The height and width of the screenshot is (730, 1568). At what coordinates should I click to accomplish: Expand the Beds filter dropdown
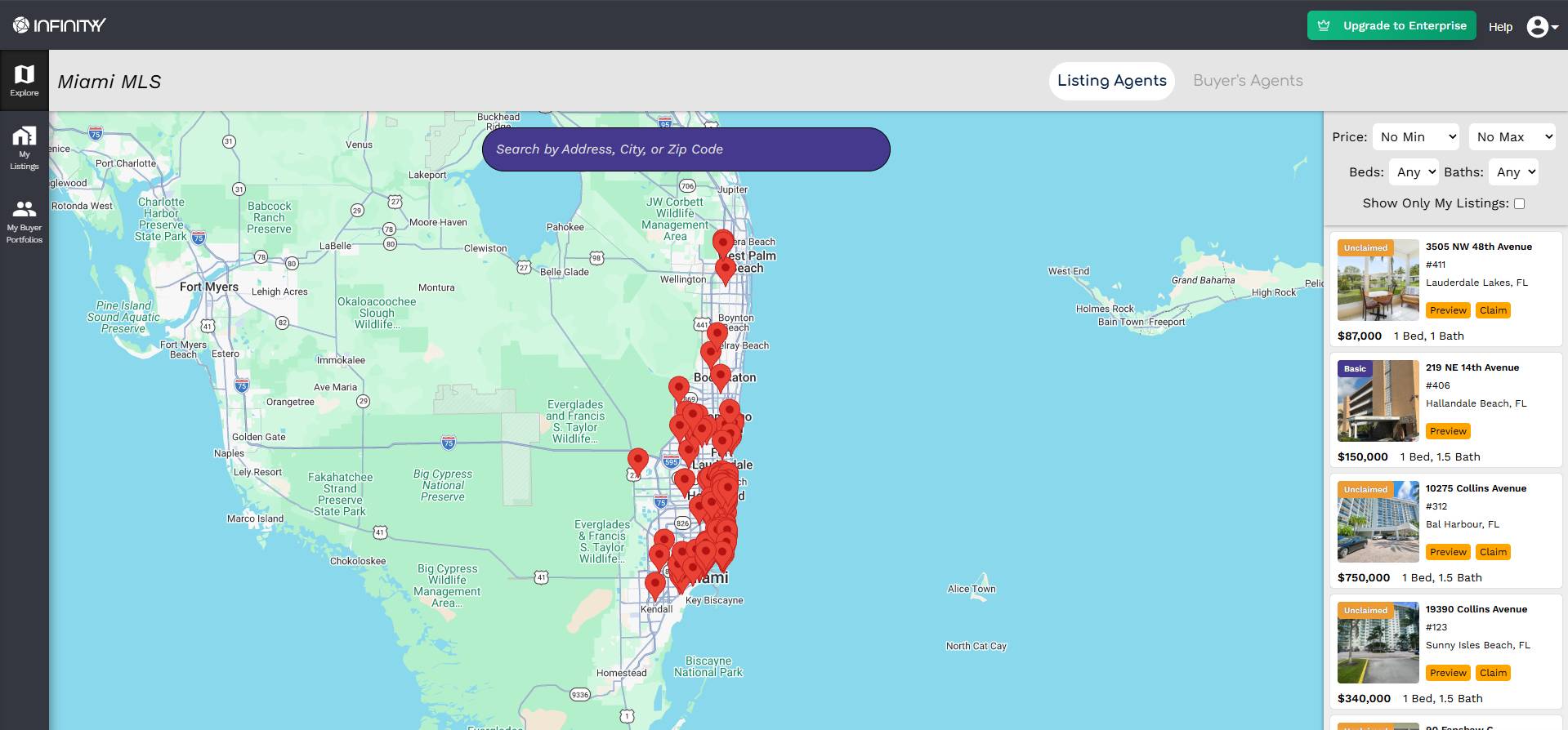point(1415,172)
